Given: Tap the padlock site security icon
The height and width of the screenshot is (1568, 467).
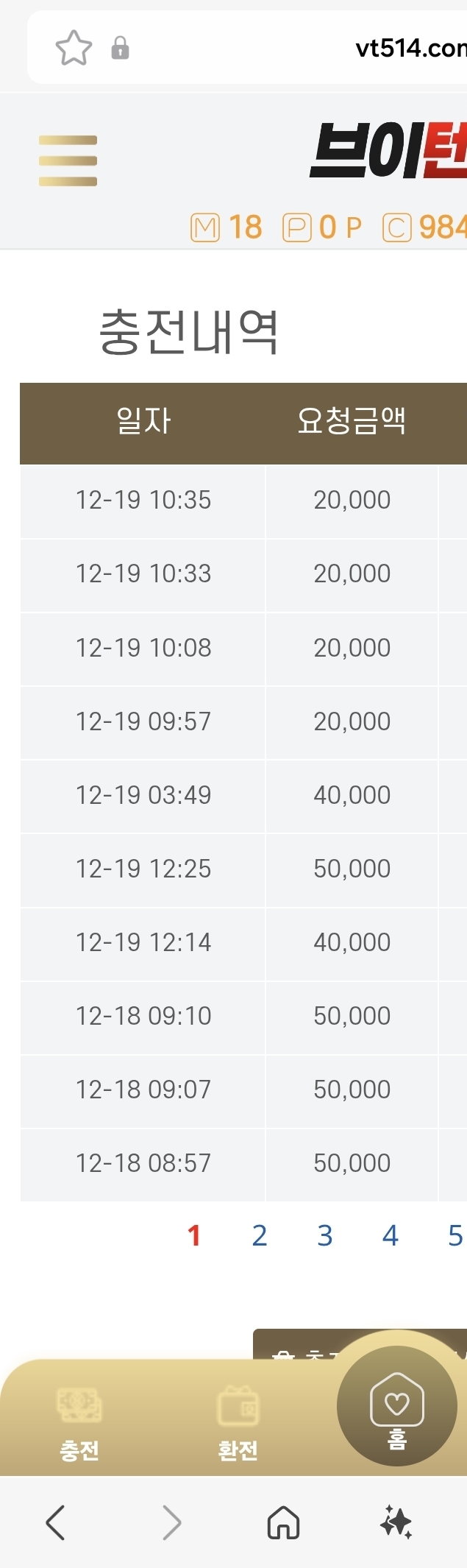Looking at the screenshot, I should pyautogui.click(x=120, y=49).
